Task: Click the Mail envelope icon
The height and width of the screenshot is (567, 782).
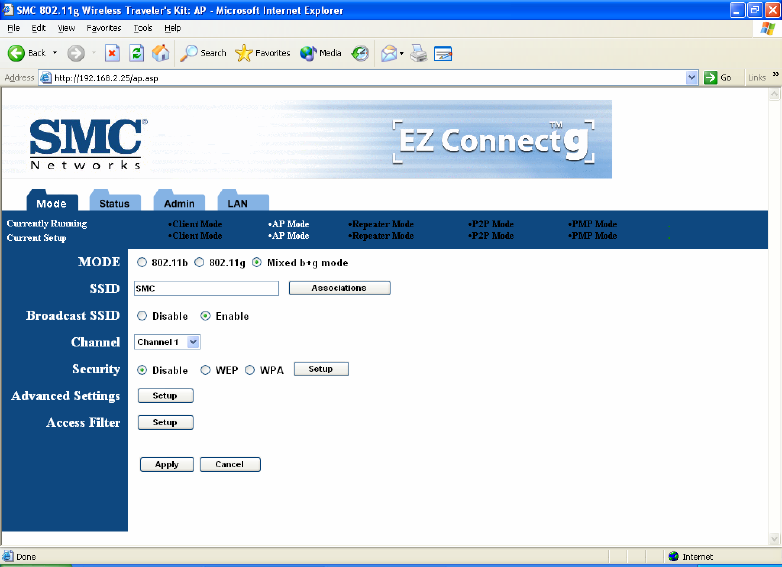Action: click(x=389, y=53)
